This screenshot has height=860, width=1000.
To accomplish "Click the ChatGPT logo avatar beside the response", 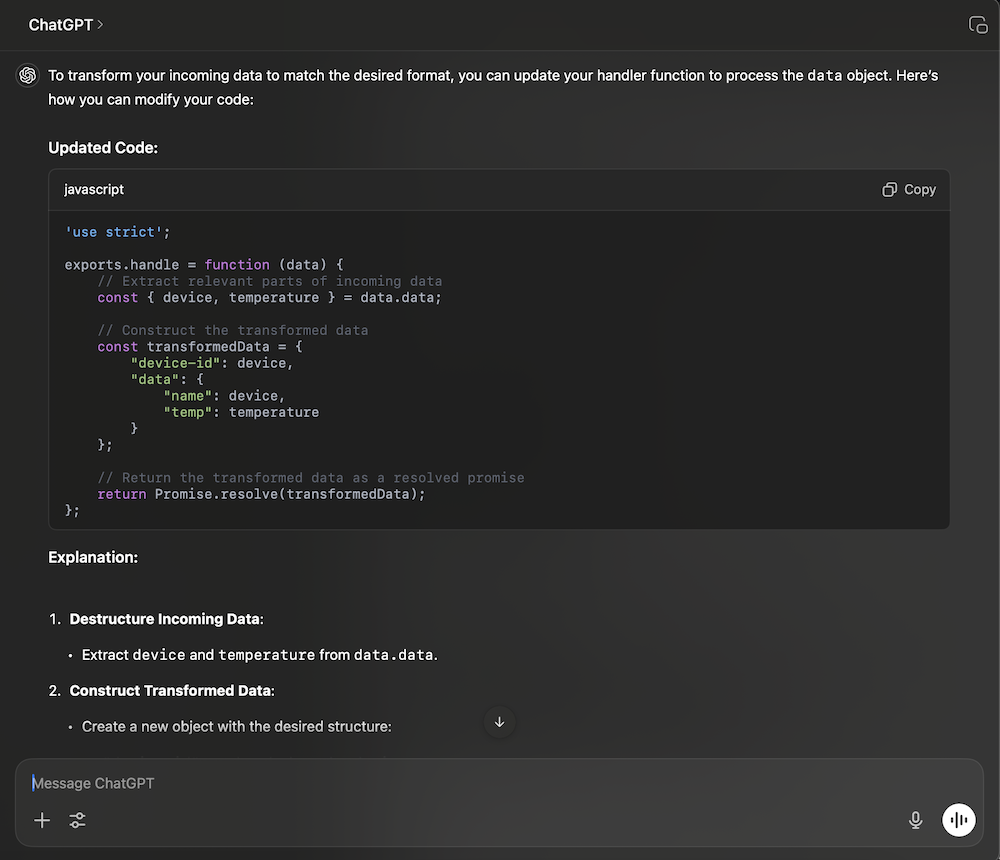I will (x=27, y=75).
